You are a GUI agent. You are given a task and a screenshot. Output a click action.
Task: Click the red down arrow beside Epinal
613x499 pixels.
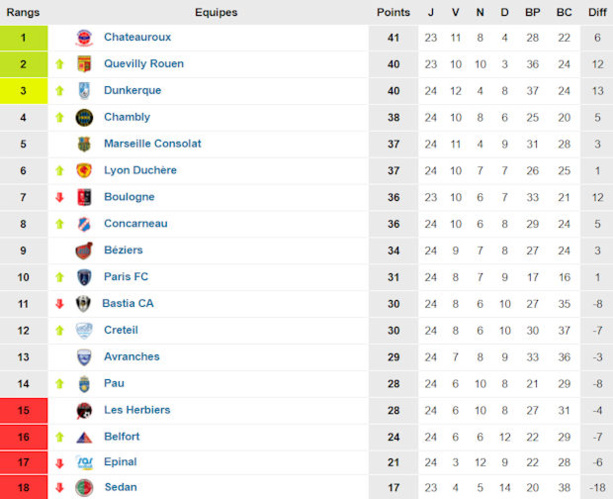tap(60, 462)
